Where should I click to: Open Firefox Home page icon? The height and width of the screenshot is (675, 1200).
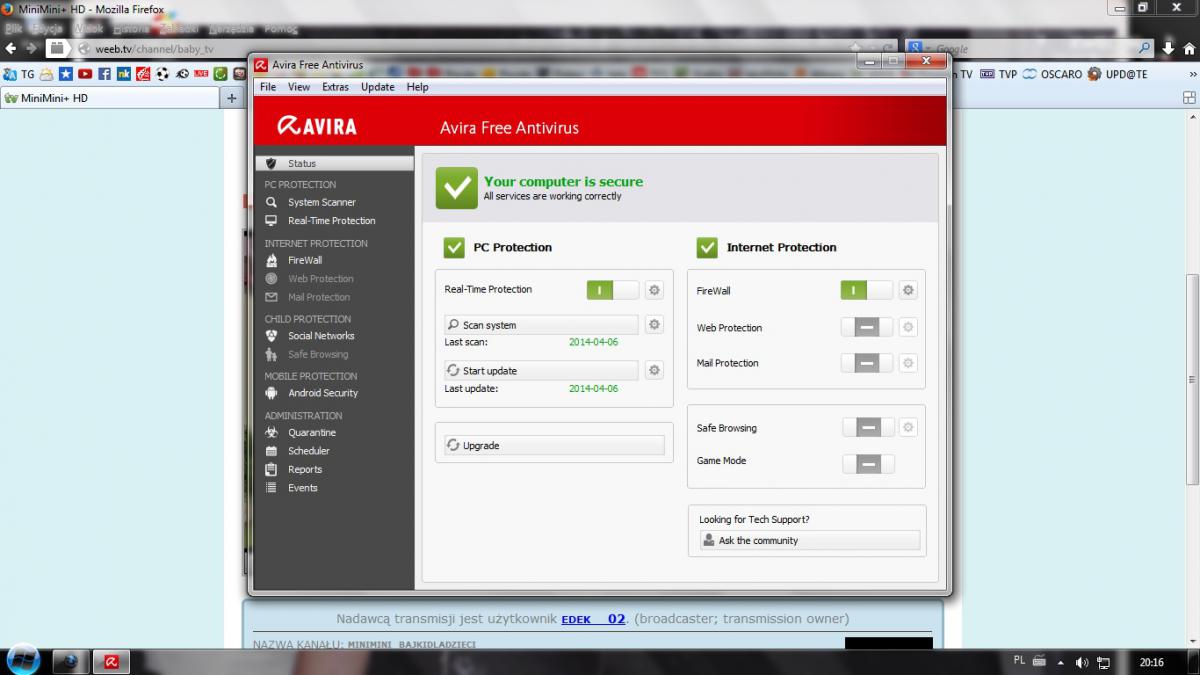[x=1191, y=47]
